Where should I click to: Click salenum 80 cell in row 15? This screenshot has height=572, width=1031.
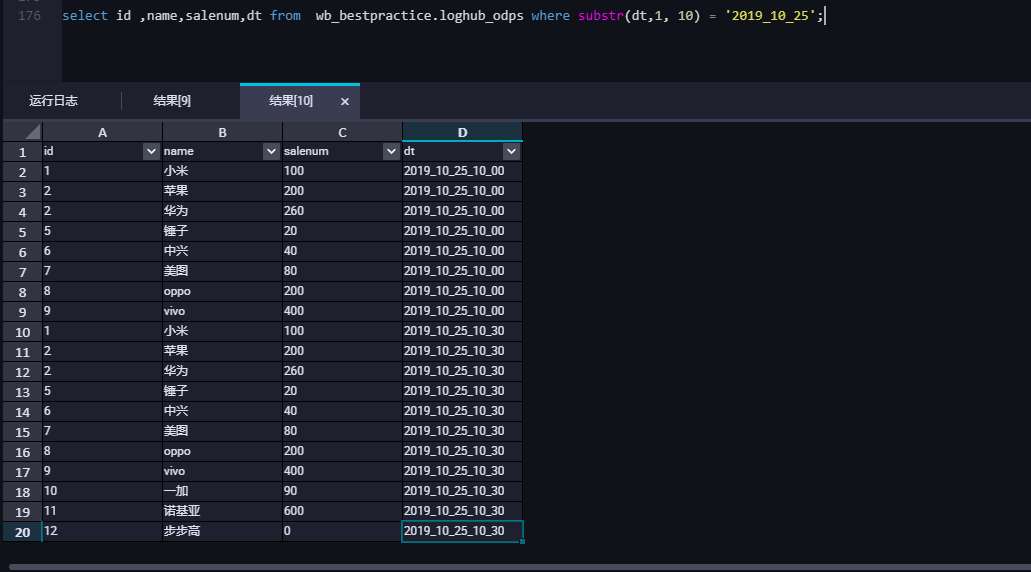pos(342,431)
